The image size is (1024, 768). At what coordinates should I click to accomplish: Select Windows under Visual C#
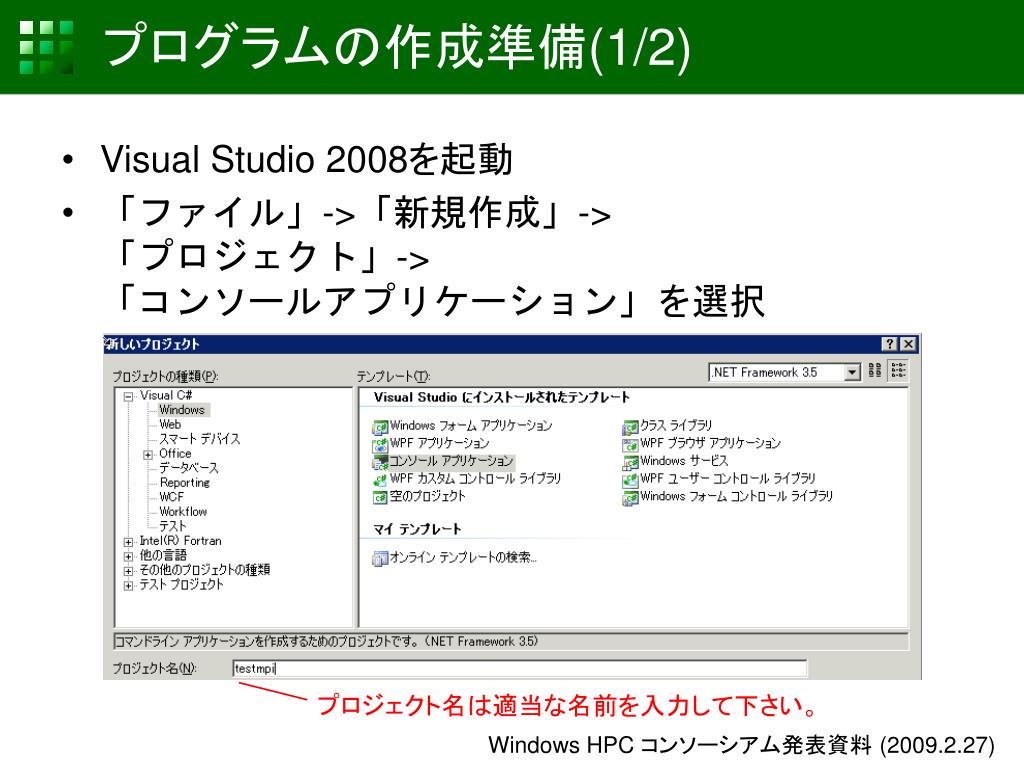(182, 410)
